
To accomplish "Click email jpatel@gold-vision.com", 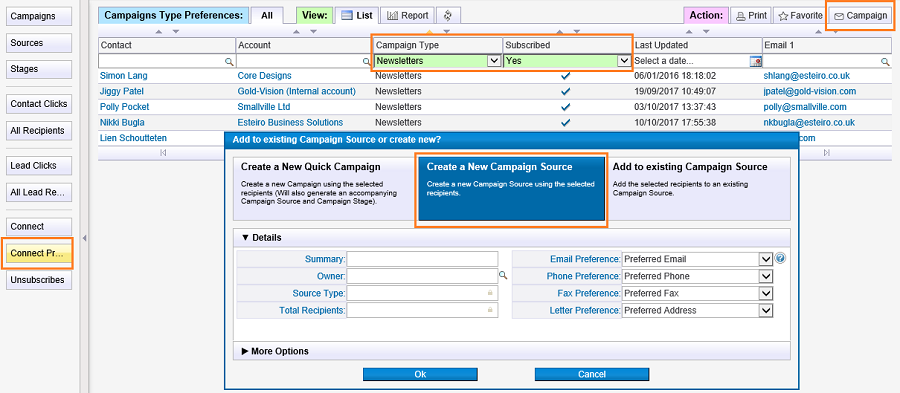I will [810, 91].
